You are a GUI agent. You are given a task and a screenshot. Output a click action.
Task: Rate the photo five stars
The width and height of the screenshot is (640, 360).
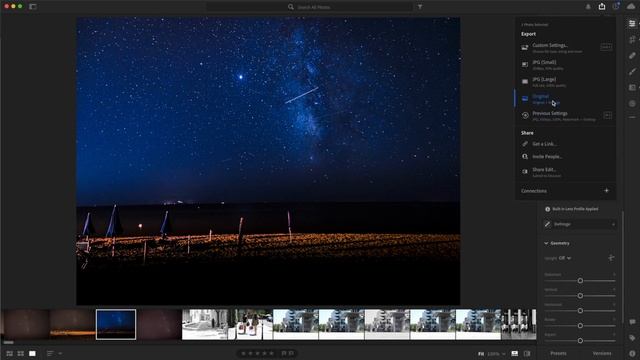(271, 353)
